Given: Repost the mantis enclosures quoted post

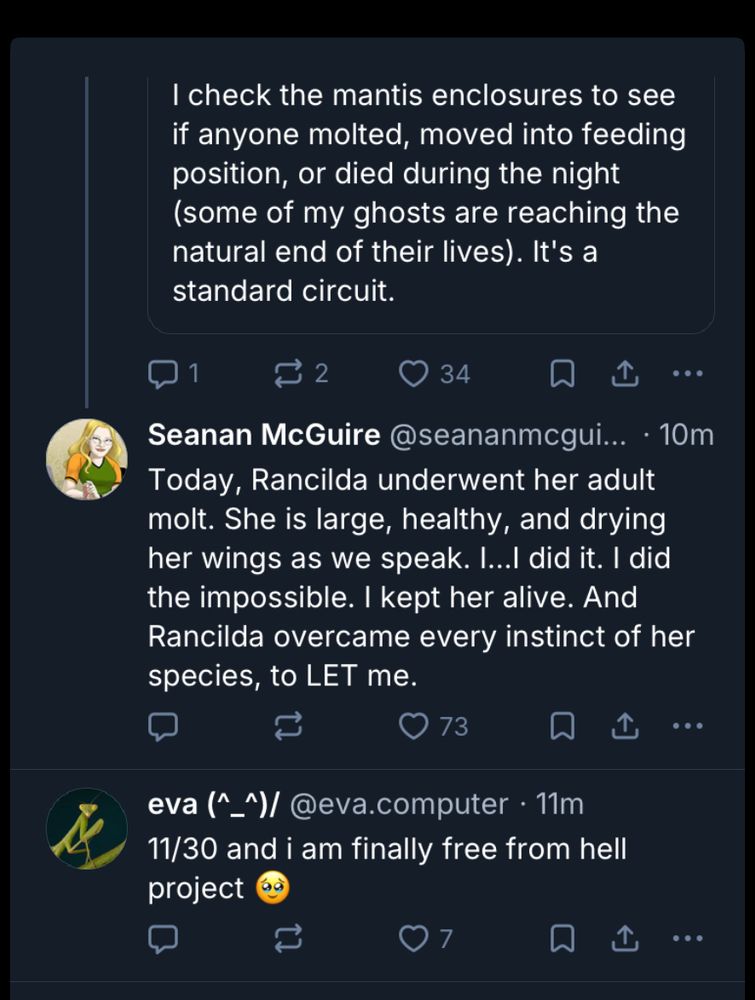Looking at the screenshot, I should point(288,374).
